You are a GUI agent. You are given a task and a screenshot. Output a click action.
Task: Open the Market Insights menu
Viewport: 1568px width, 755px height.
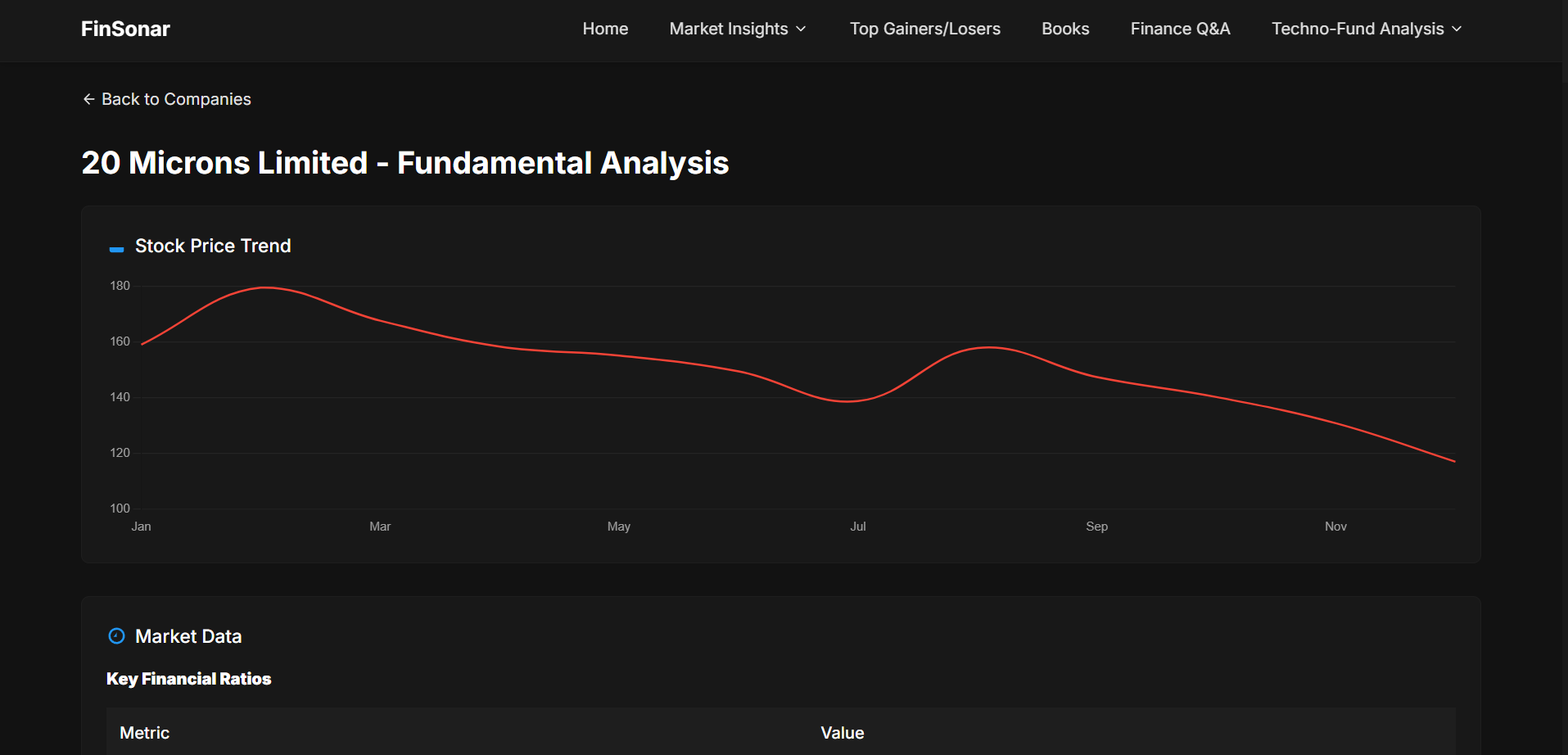point(738,29)
